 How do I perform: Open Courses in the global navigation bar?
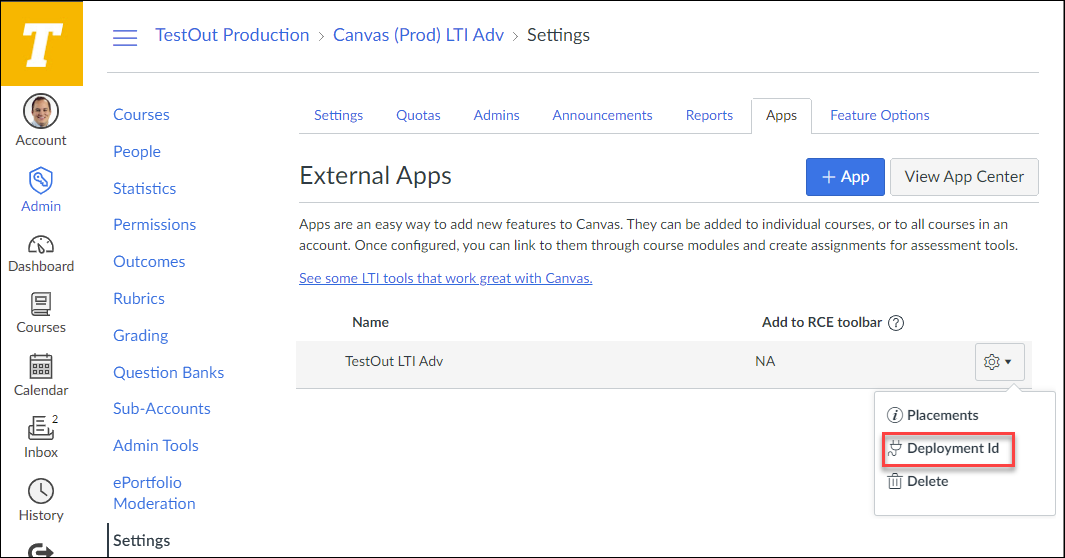tap(41, 314)
